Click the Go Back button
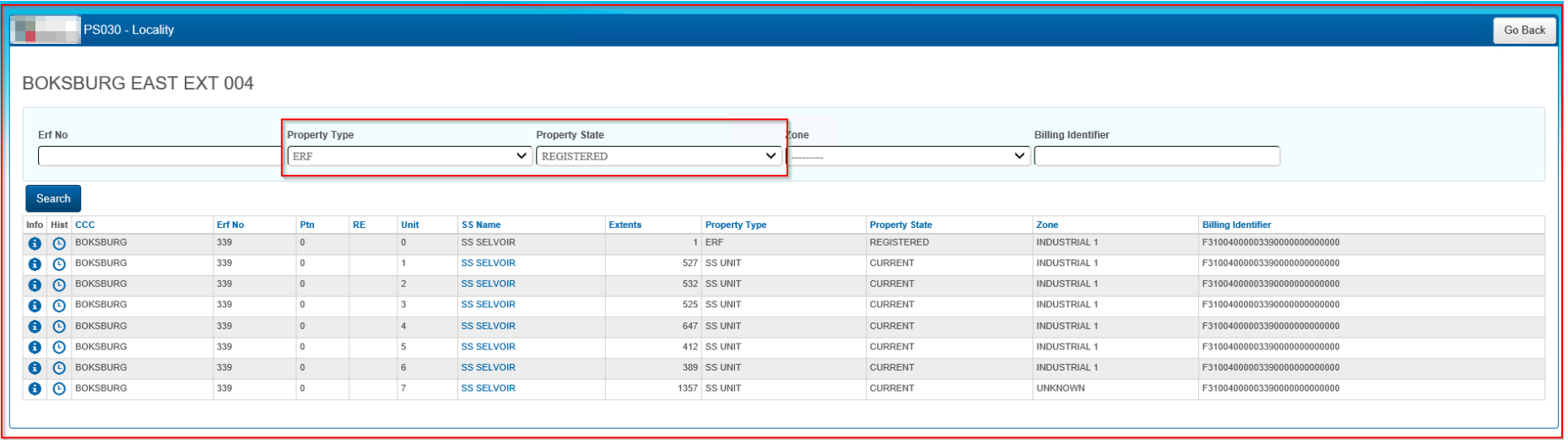The height and width of the screenshot is (444, 1568). point(1524,30)
